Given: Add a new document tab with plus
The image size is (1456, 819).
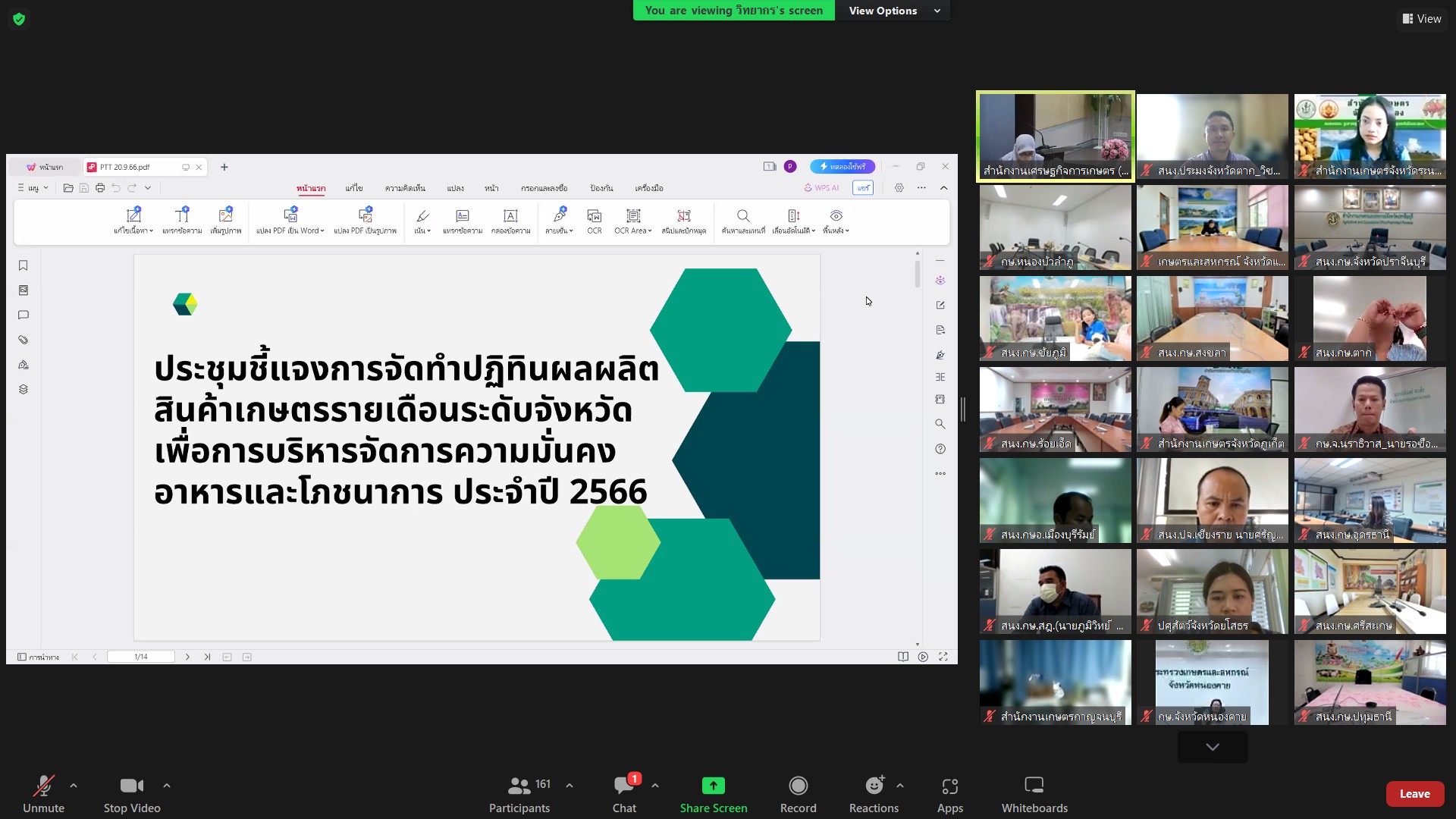Looking at the screenshot, I should coord(224,167).
